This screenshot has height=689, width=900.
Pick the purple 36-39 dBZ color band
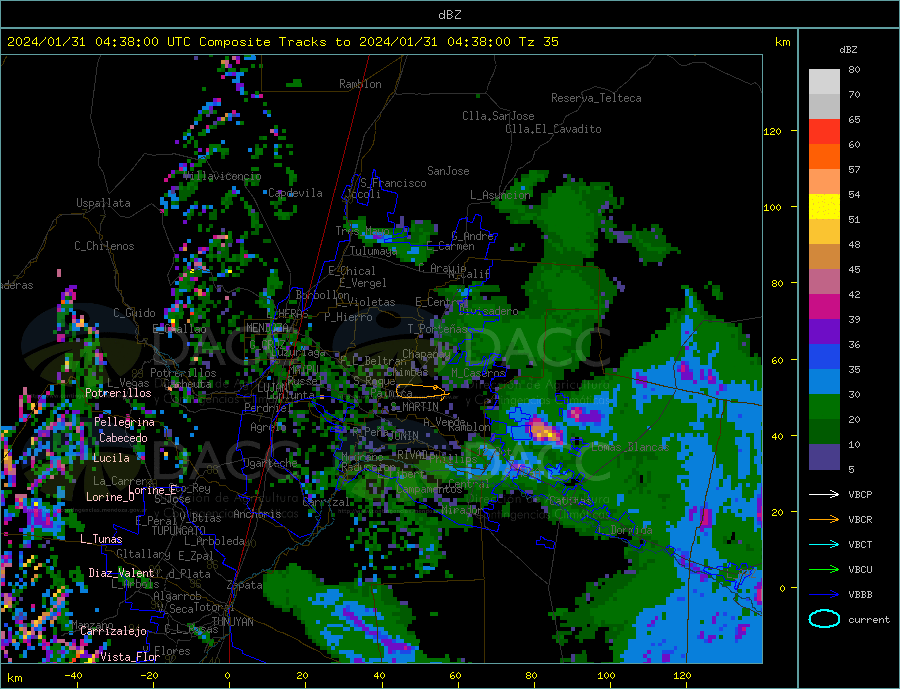(x=824, y=332)
